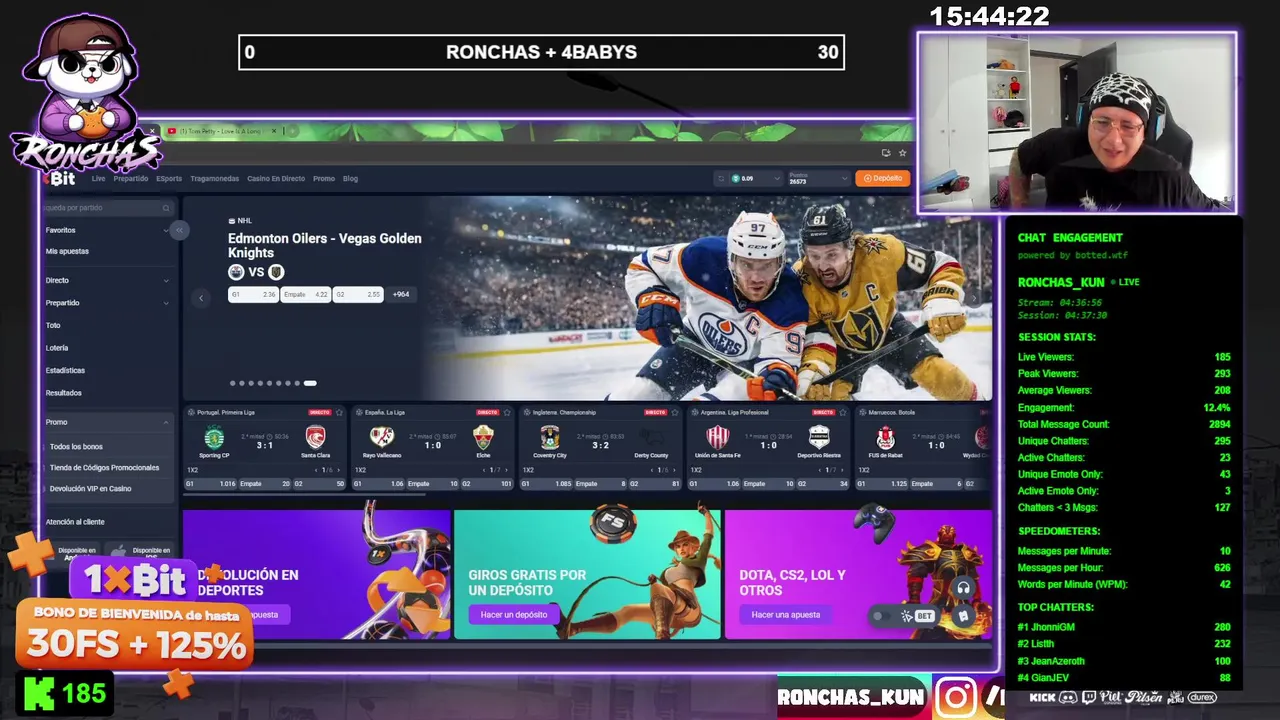
Task: Click Hacer una apuesta on Dota banner
Action: pyautogui.click(x=785, y=615)
